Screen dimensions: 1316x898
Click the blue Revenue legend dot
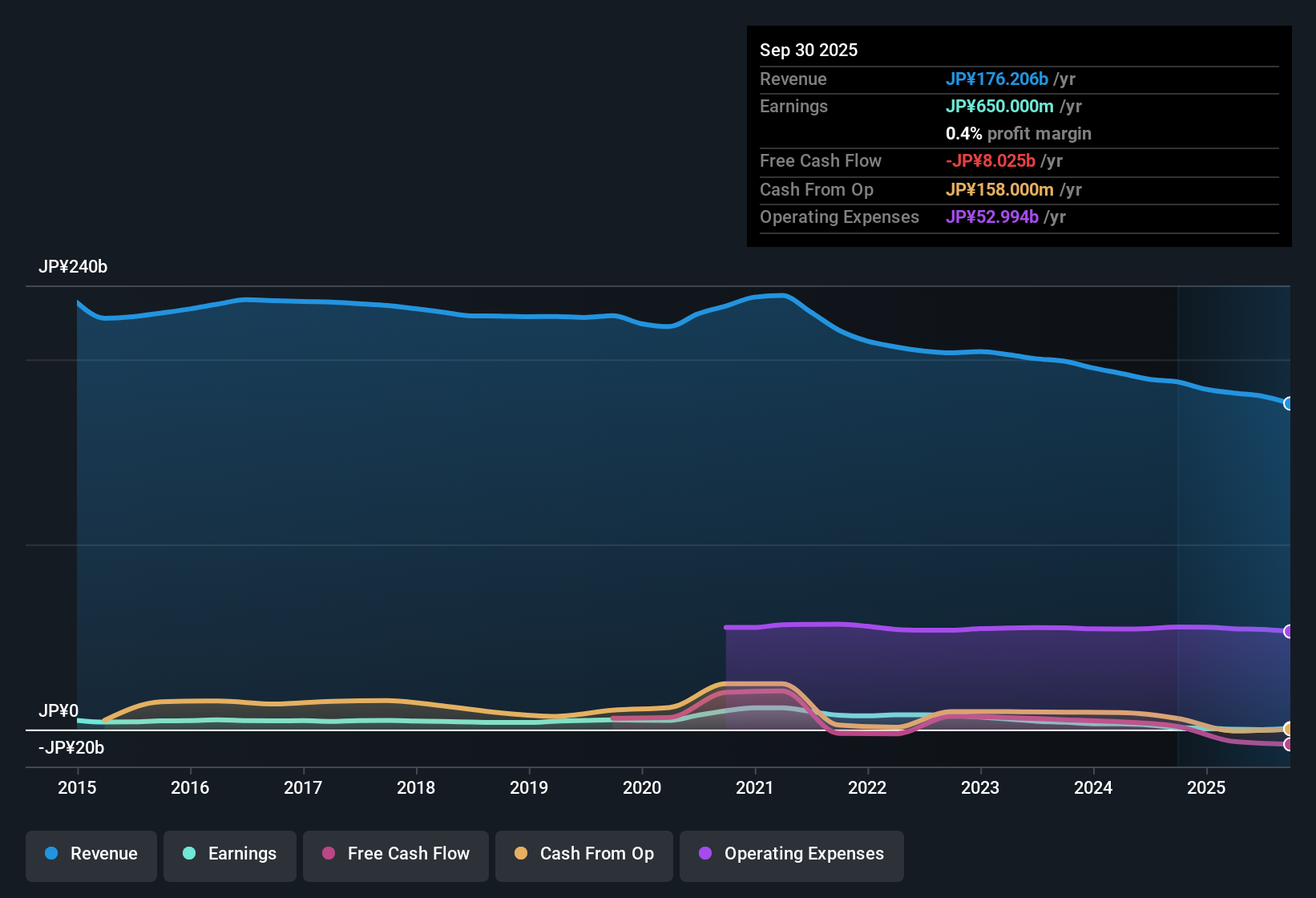pos(50,854)
